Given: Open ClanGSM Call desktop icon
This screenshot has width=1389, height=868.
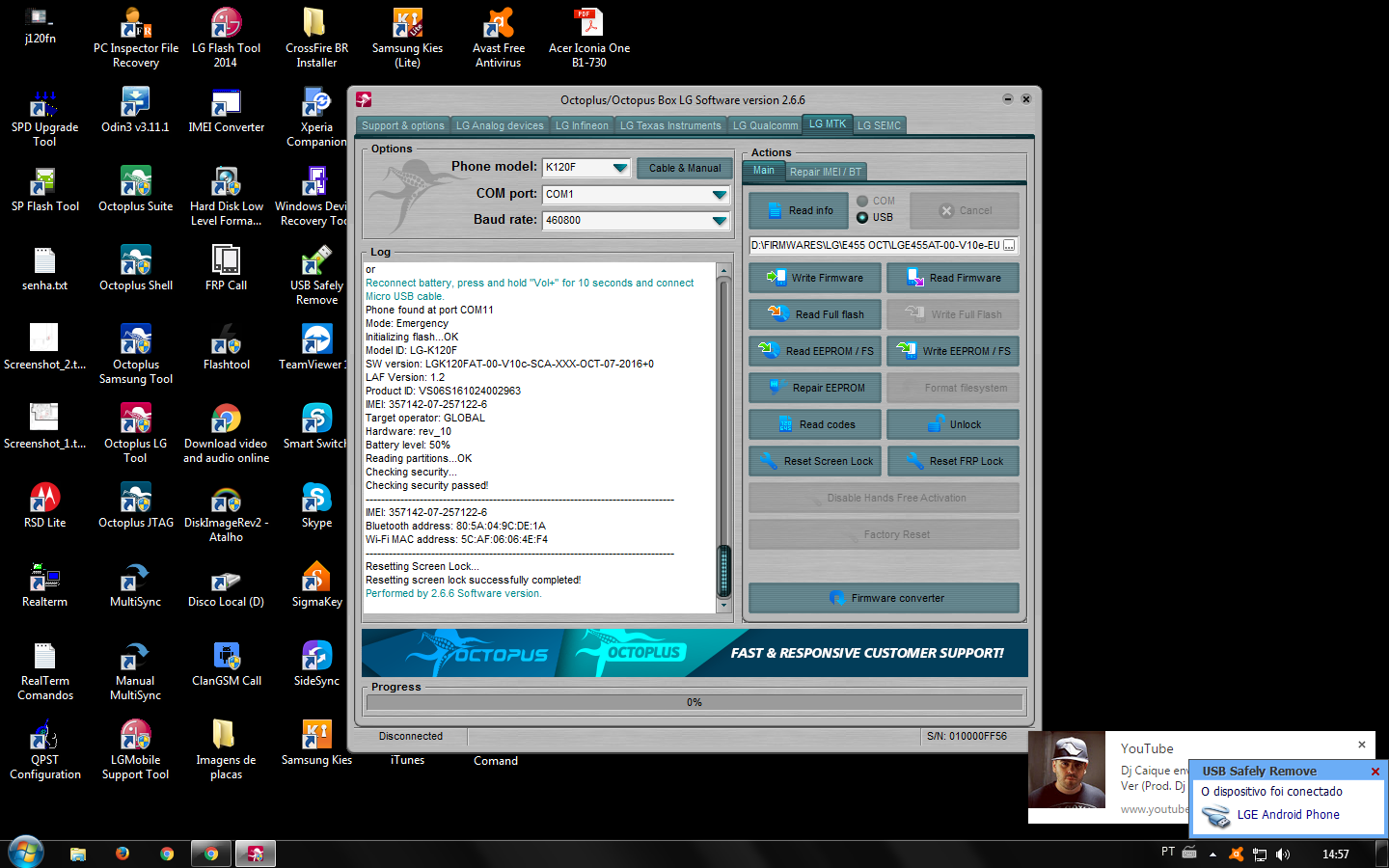Looking at the screenshot, I should 226,664.
